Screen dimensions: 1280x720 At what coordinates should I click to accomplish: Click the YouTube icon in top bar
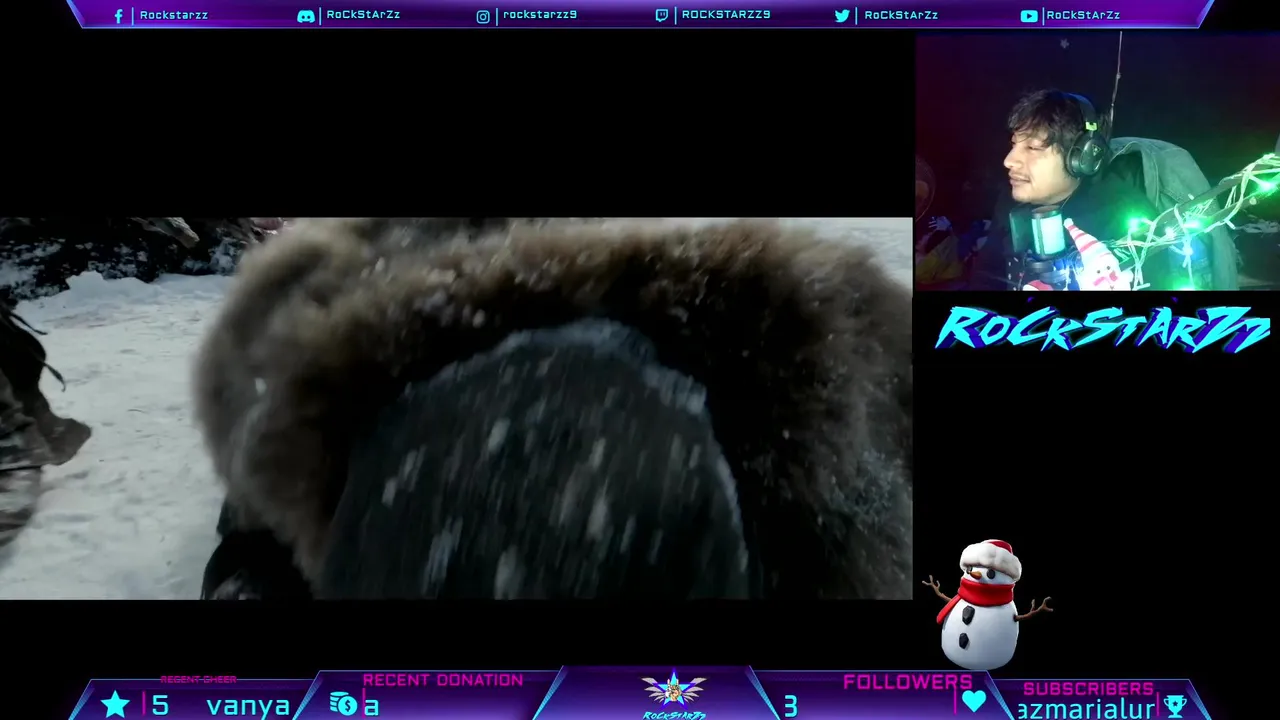click(1028, 15)
